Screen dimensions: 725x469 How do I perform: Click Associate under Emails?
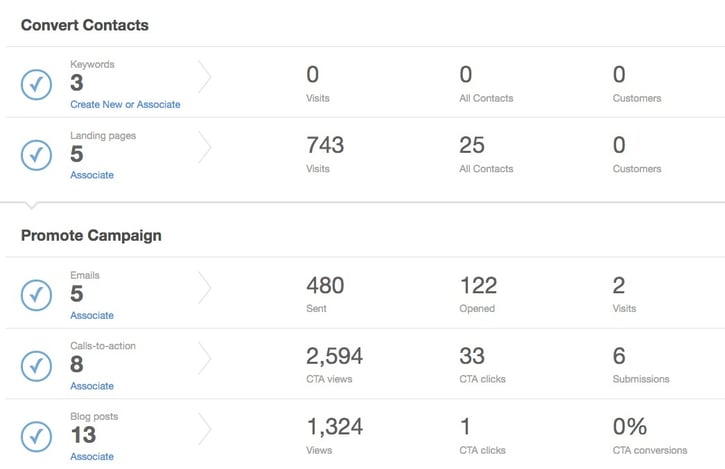click(92, 315)
